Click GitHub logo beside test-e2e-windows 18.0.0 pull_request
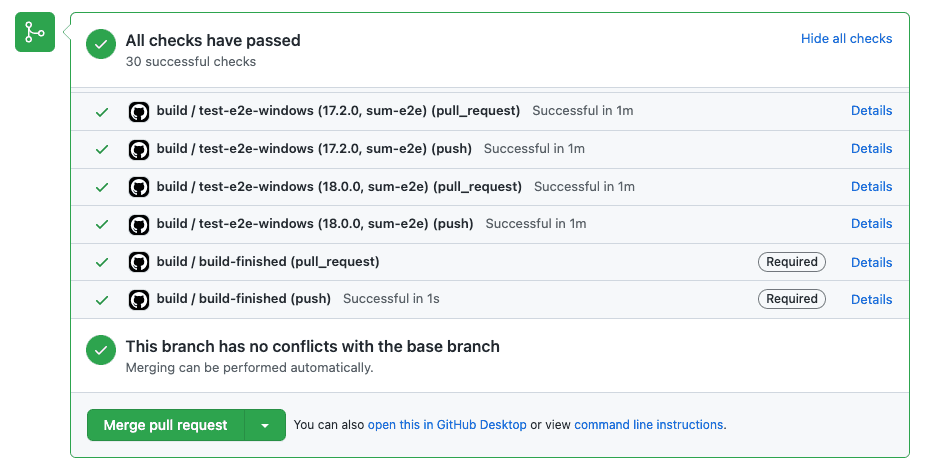Image resolution: width=933 pixels, height=471 pixels. 139,187
